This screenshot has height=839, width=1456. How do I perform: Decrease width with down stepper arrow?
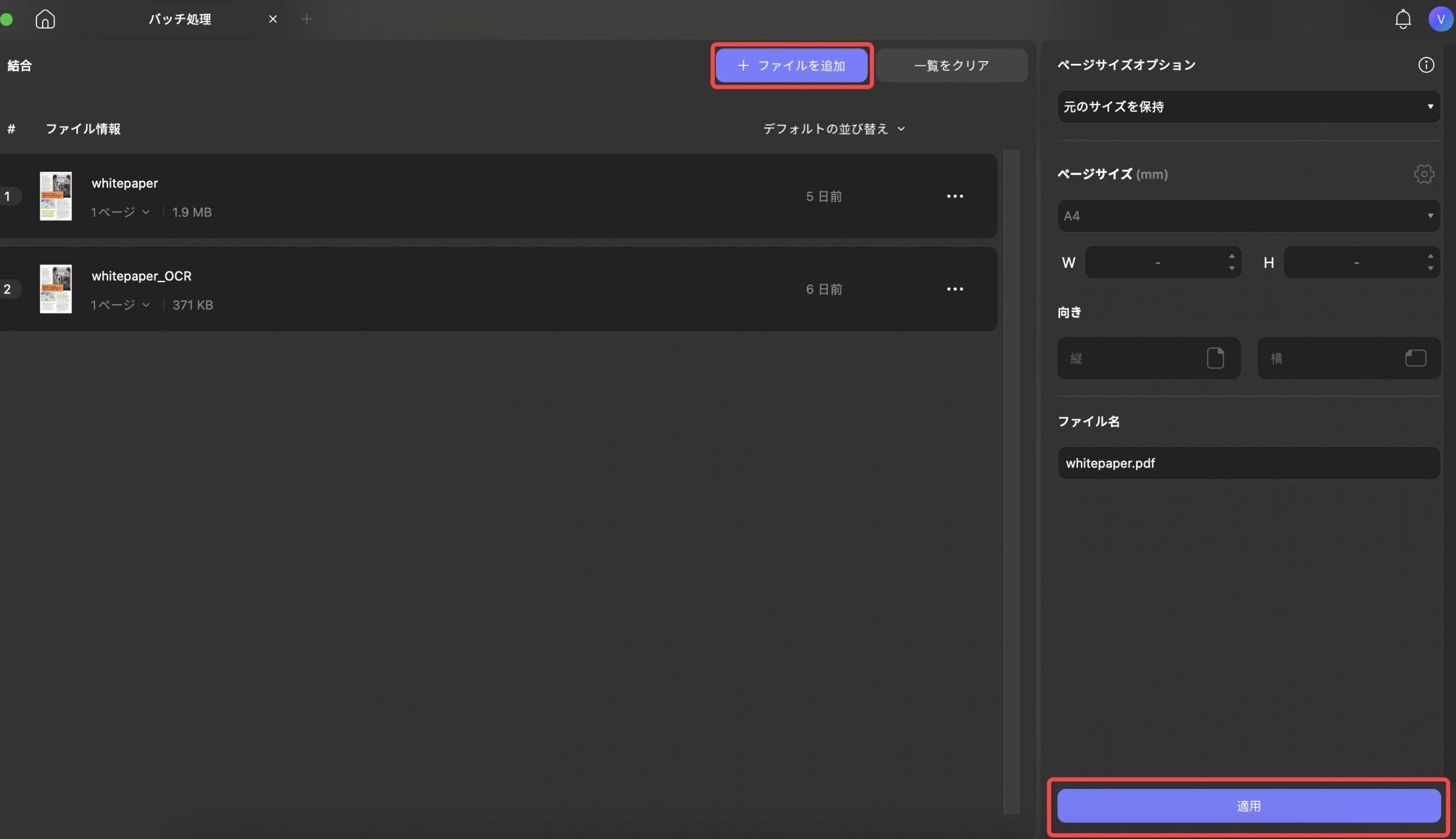[1231, 268]
